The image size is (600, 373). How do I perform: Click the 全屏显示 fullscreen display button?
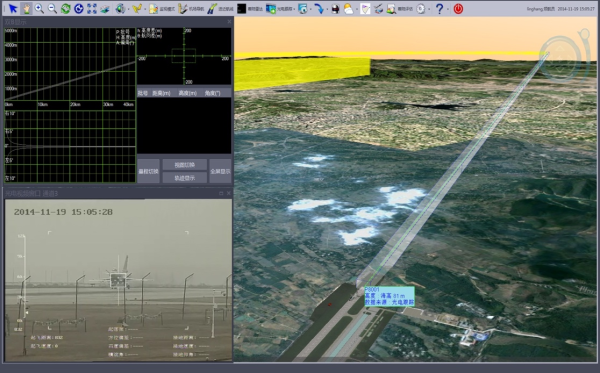point(220,171)
